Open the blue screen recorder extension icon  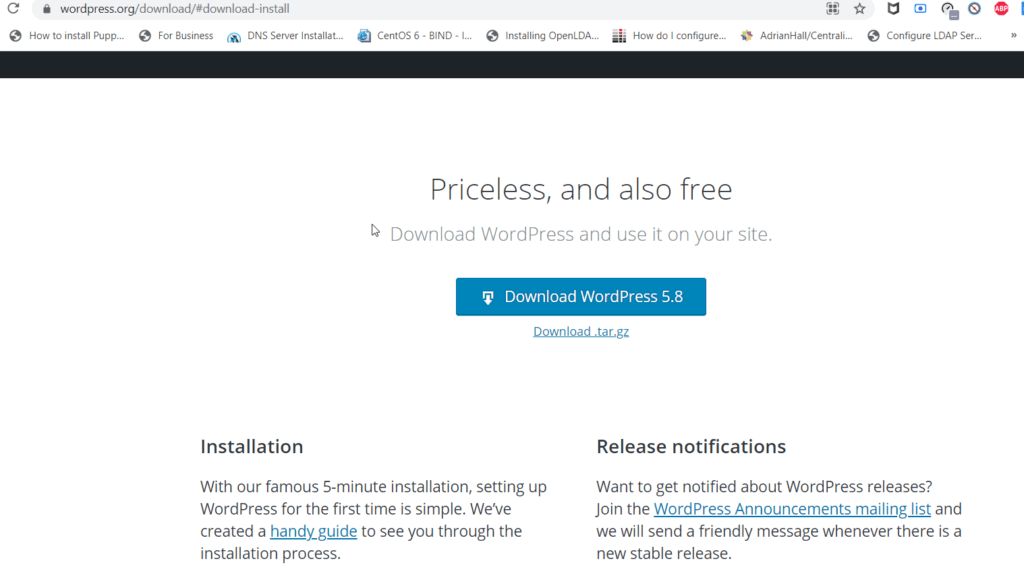(920, 8)
